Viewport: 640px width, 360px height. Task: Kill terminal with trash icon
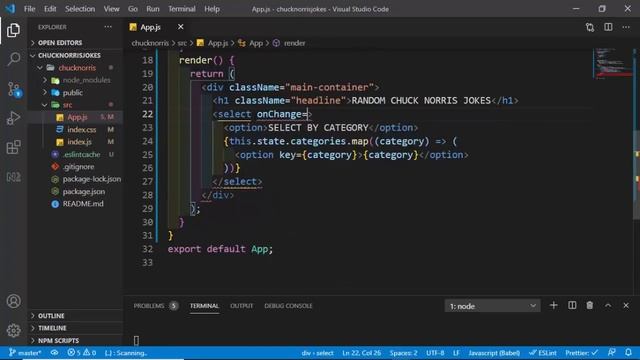point(590,305)
